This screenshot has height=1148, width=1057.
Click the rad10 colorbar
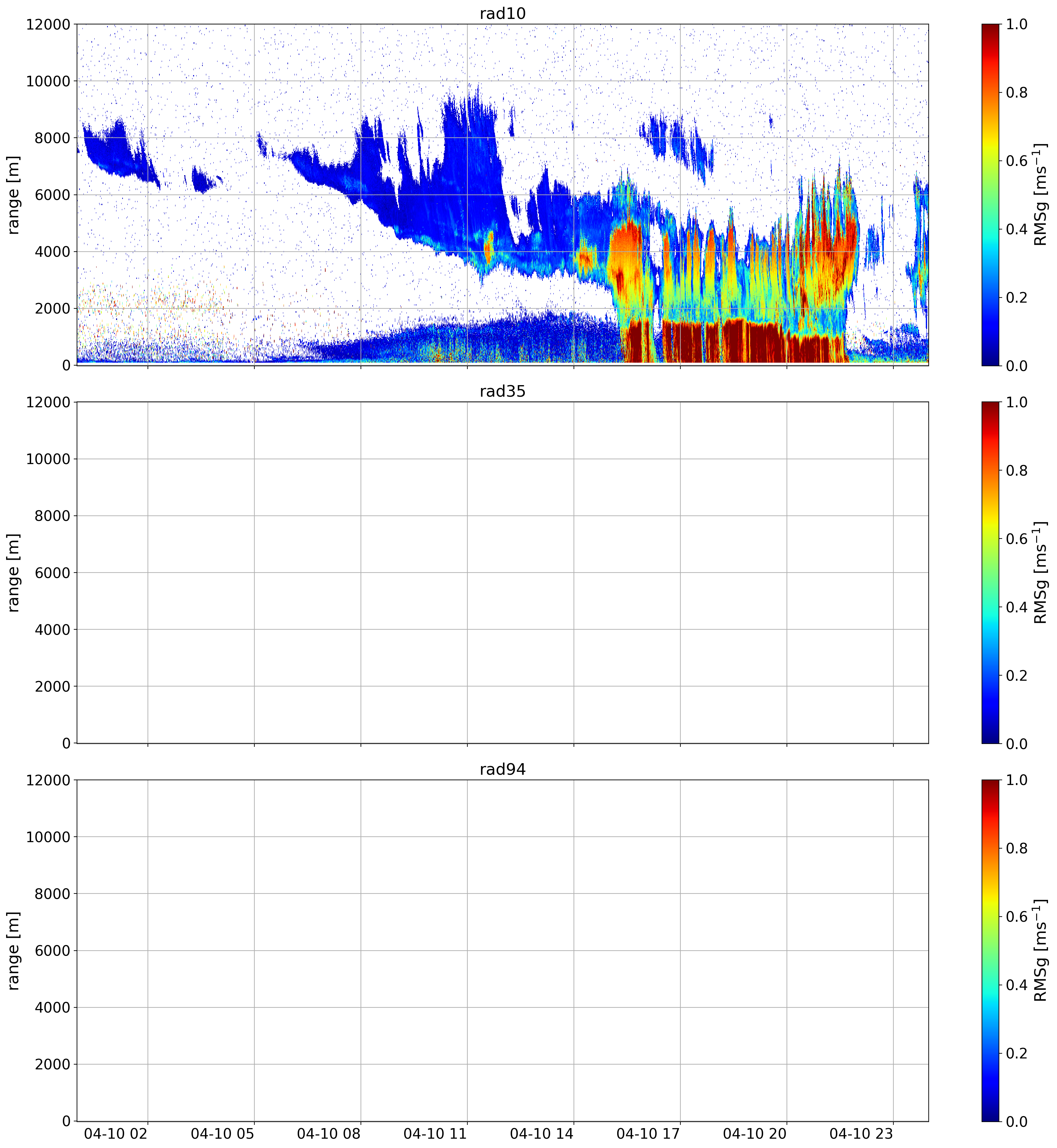(990, 194)
